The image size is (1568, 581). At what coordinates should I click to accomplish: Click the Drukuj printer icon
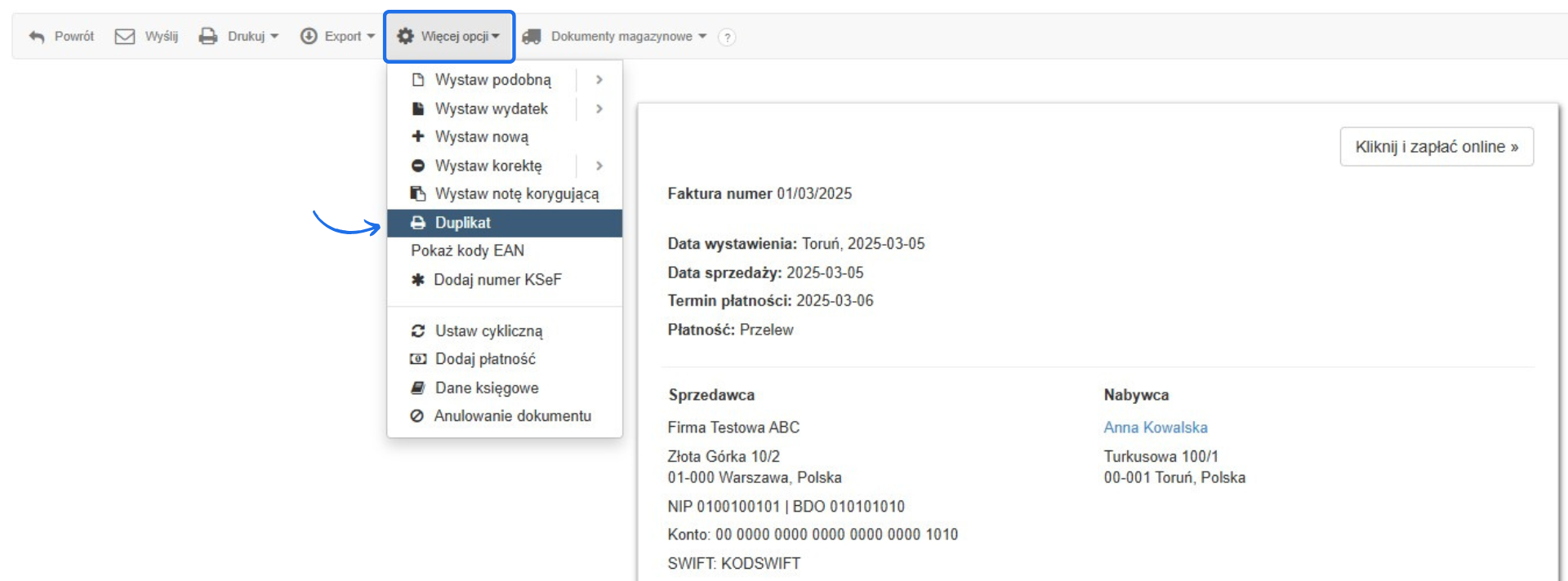208,36
